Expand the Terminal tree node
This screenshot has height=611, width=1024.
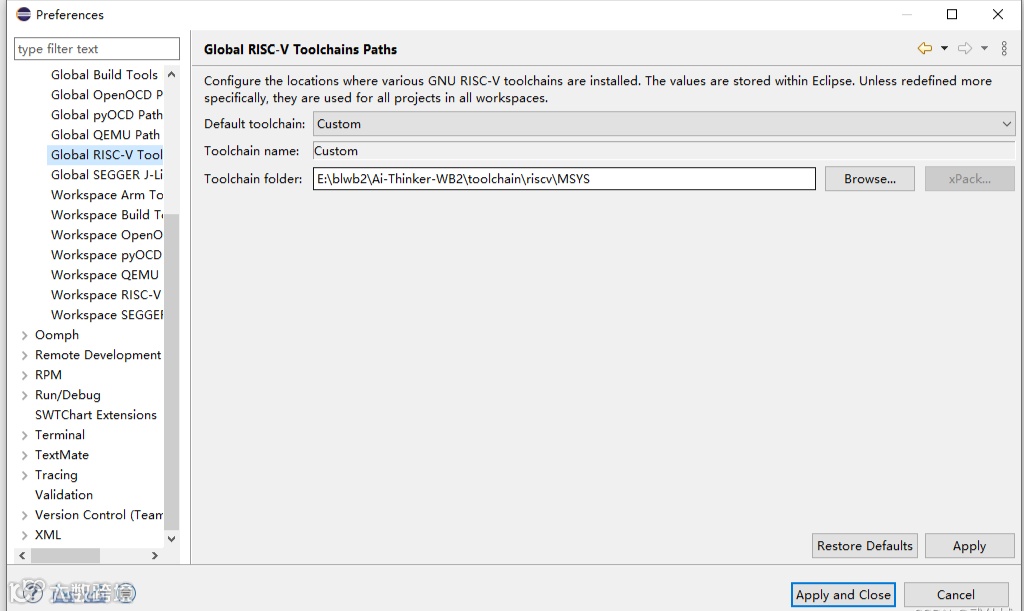(24, 435)
